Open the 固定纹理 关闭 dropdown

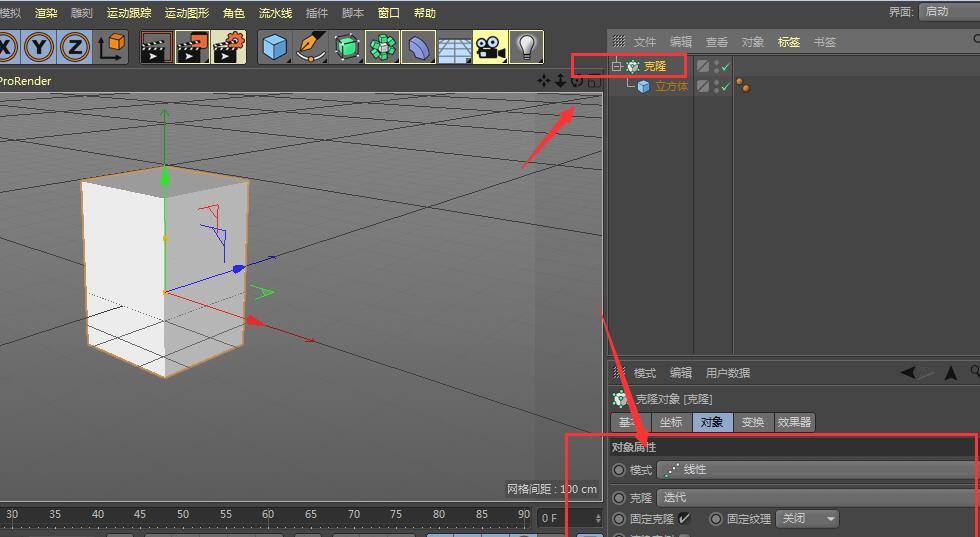click(x=808, y=519)
